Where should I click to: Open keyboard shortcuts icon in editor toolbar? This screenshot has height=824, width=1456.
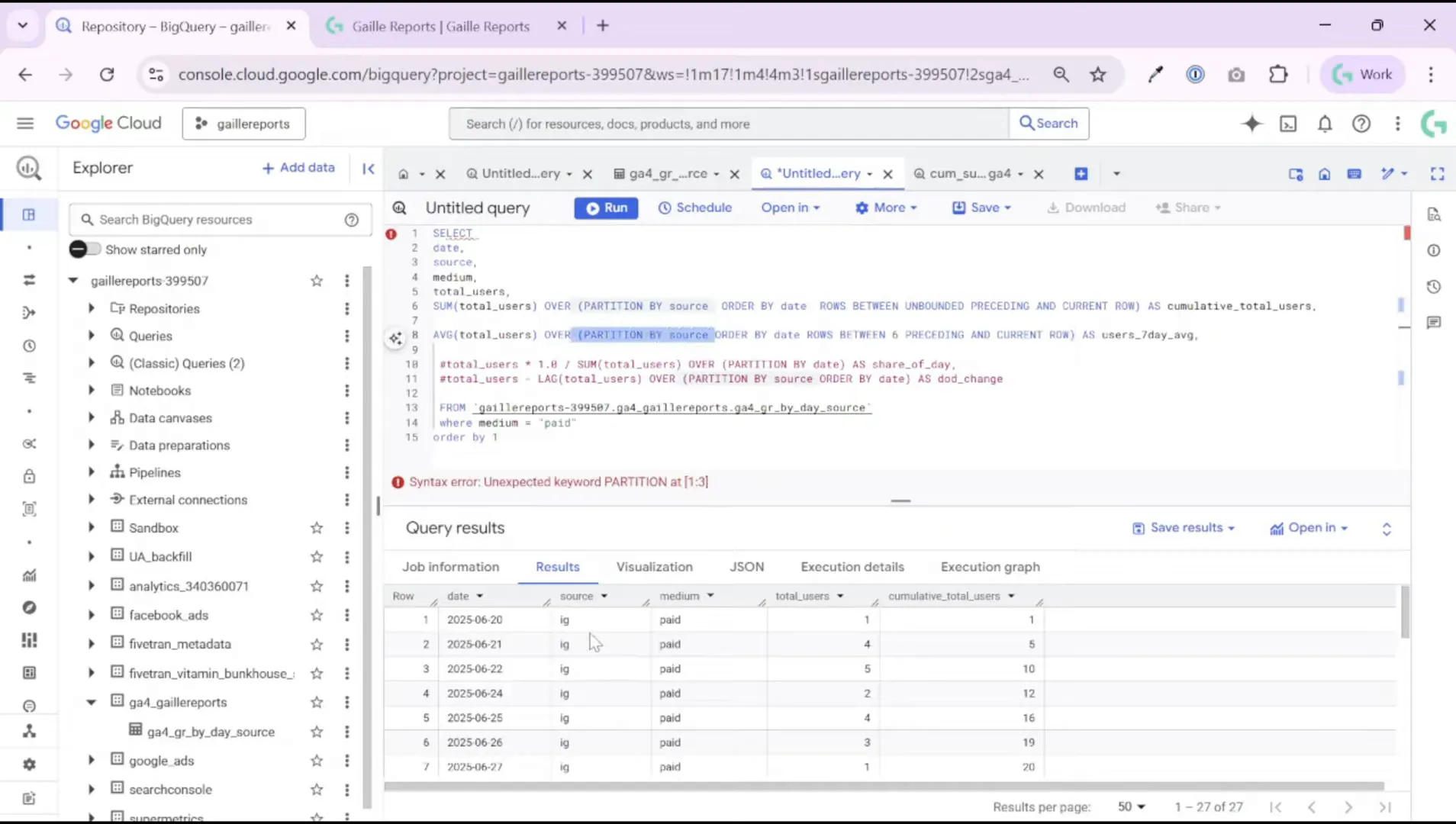pos(1356,173)
